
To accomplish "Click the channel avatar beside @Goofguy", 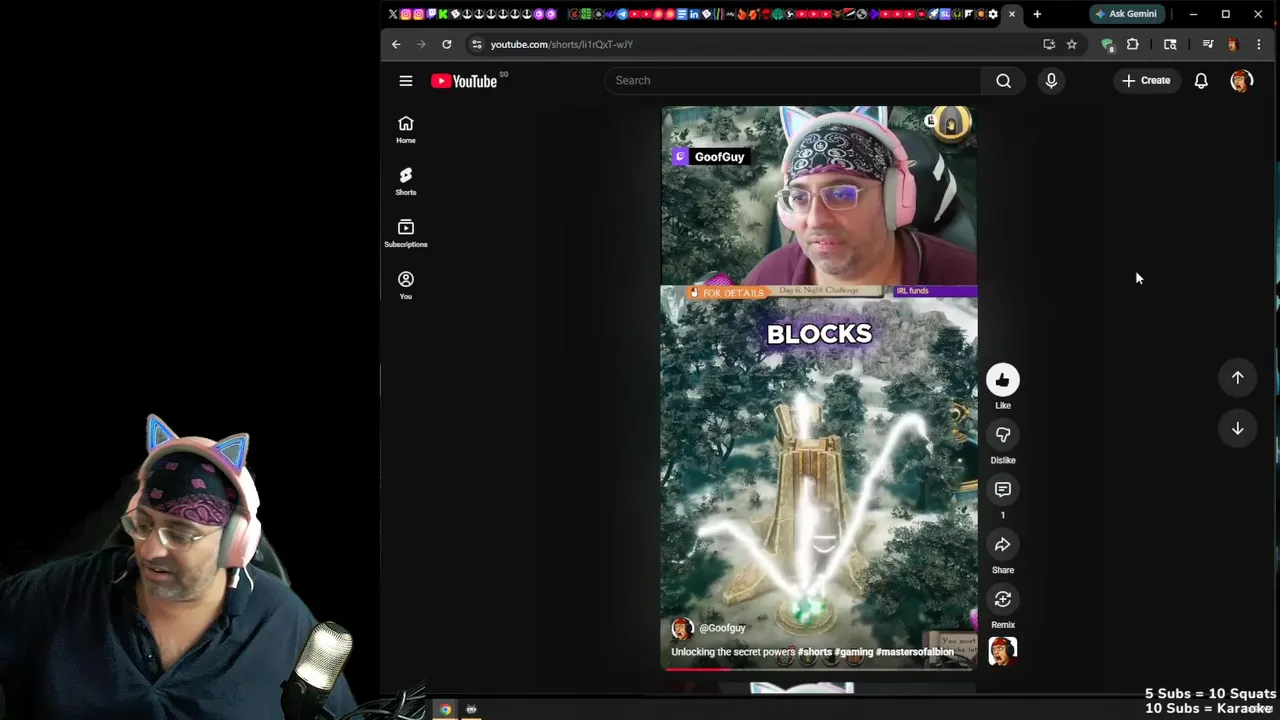I will point(682,628).
